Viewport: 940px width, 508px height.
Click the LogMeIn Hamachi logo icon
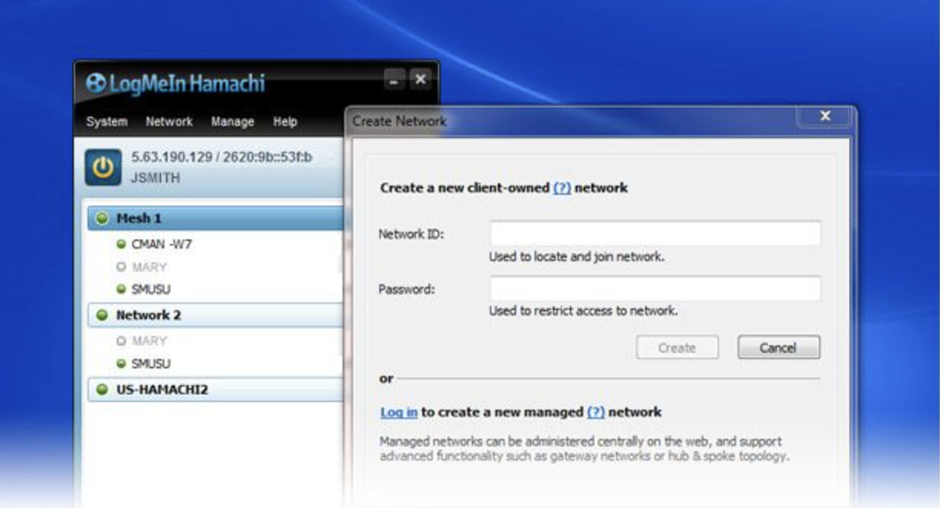point(96,84)
